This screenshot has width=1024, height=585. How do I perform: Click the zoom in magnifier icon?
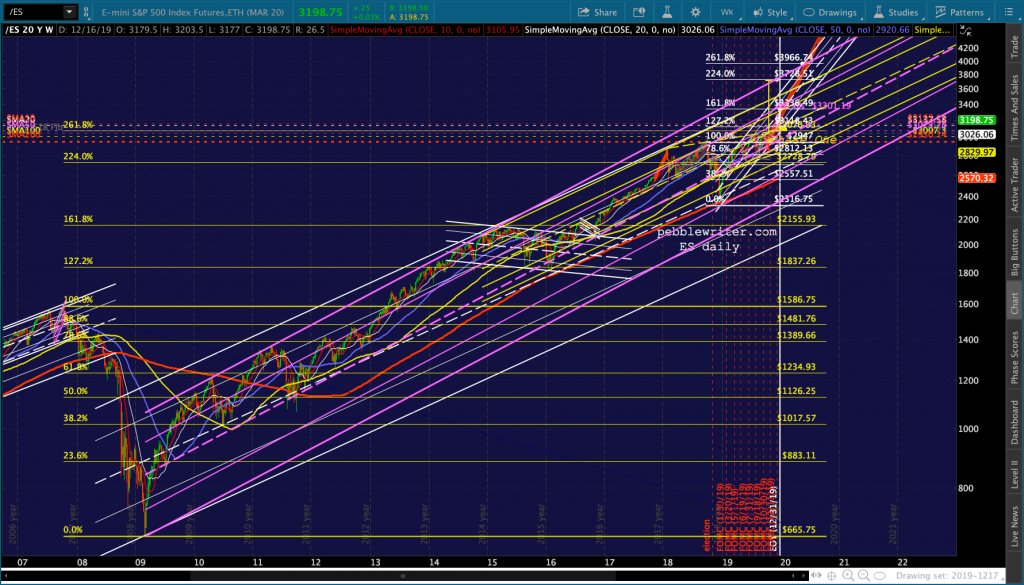coord(847,576)
